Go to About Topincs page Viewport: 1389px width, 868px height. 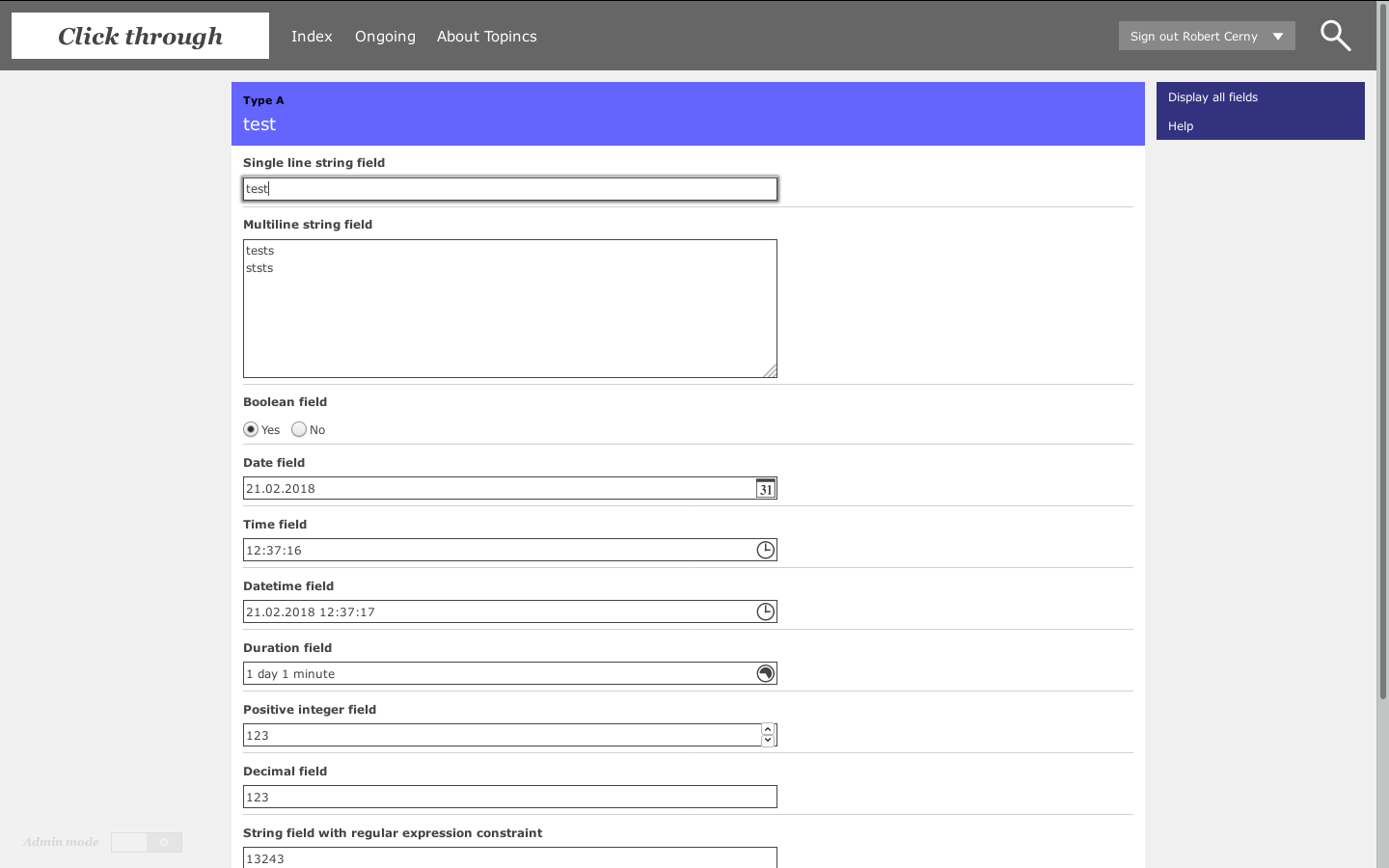pyautogui.click(x=486, y=37)
